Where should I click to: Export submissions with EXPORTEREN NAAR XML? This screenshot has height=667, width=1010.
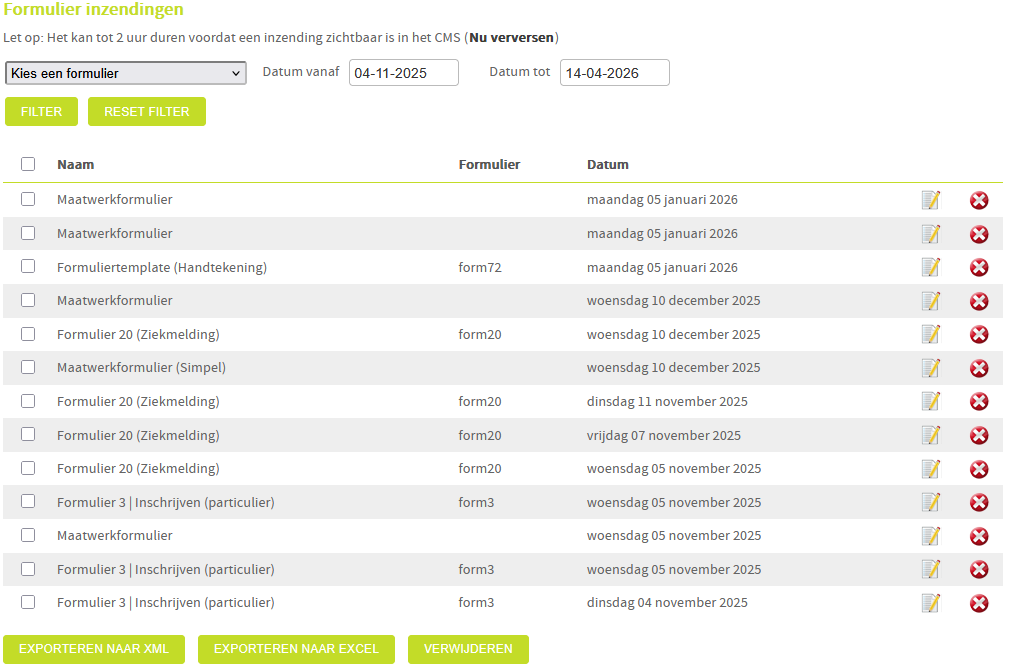(x=94, y=649)
